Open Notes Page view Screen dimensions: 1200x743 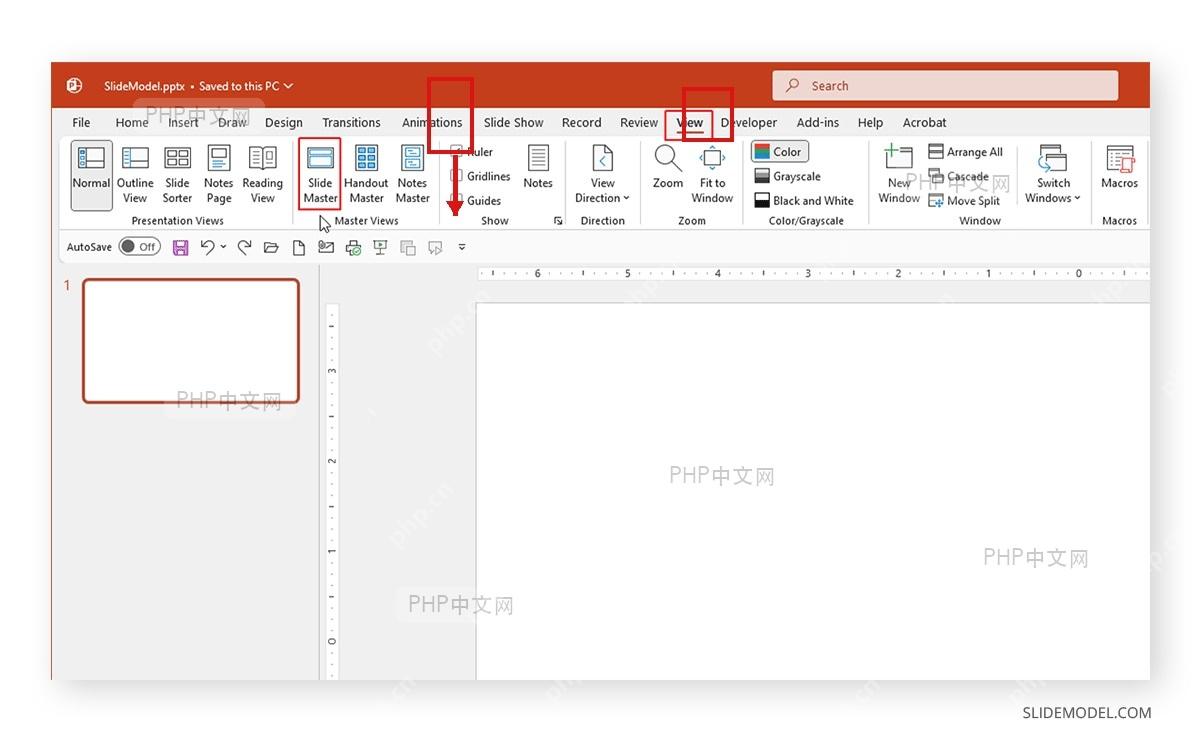[x=219, y=174]
